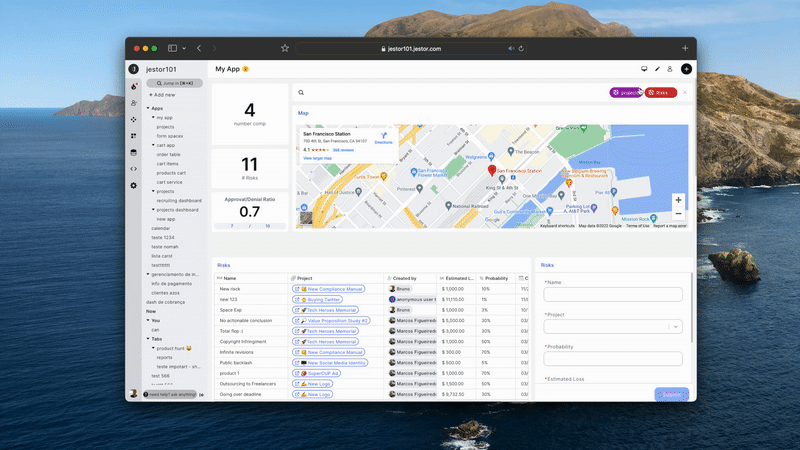
Task: Open a new Safari tab with plus
Action: tap(685, 48)
